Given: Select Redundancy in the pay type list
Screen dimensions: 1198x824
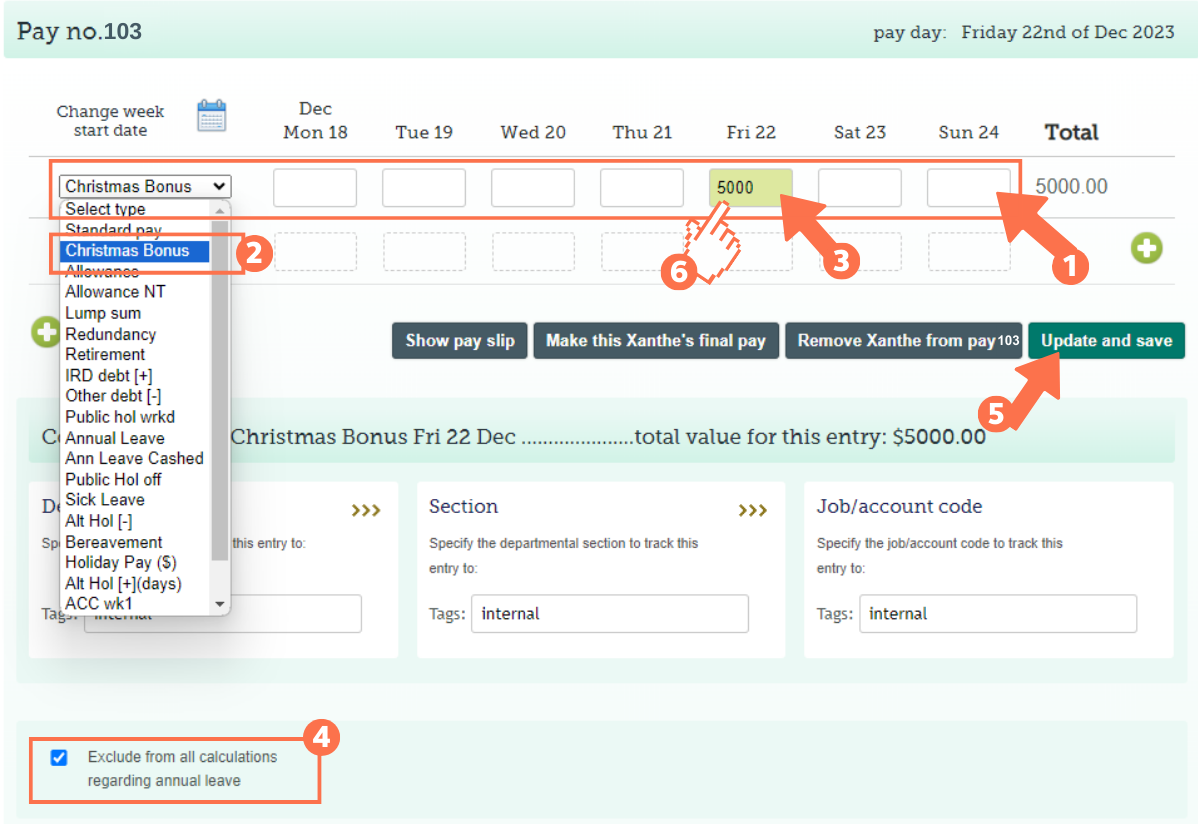Looking at the screenshot, I should point(110,334).
